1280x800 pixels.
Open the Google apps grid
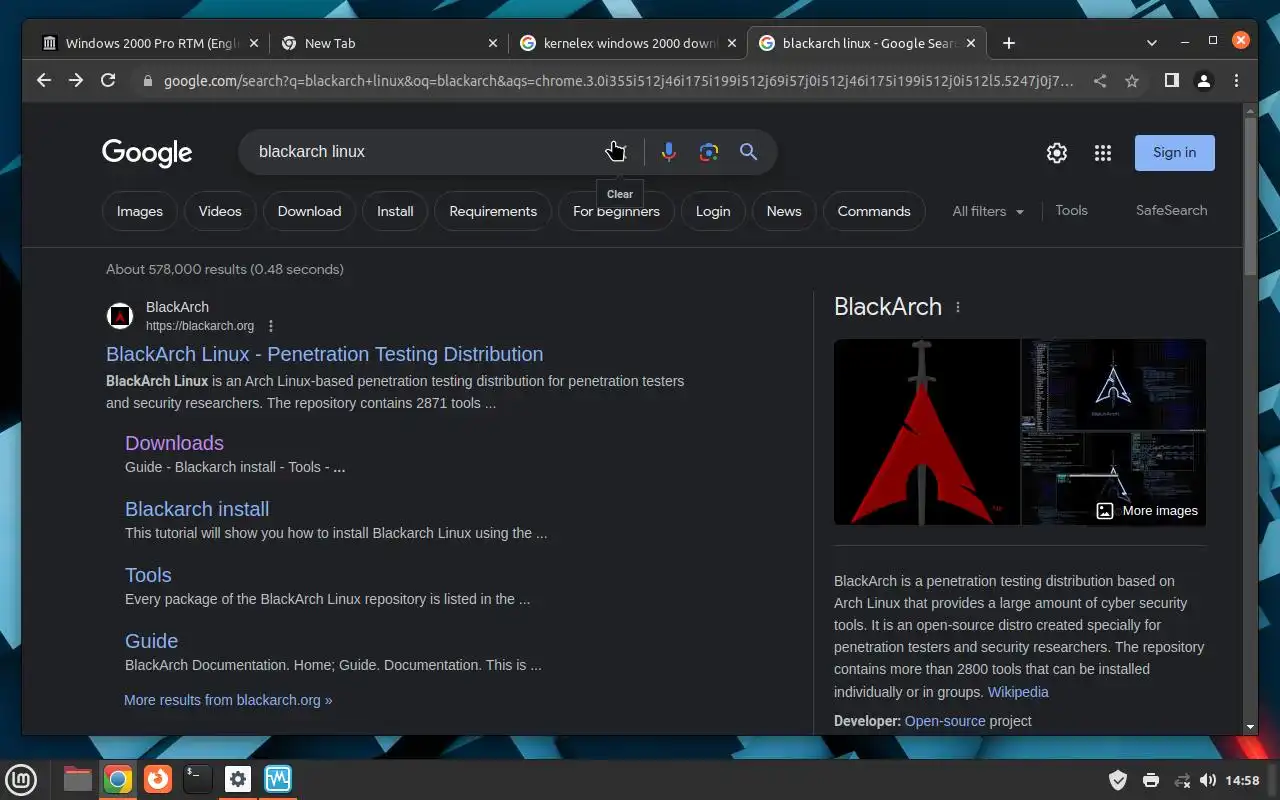[1103, 153]
